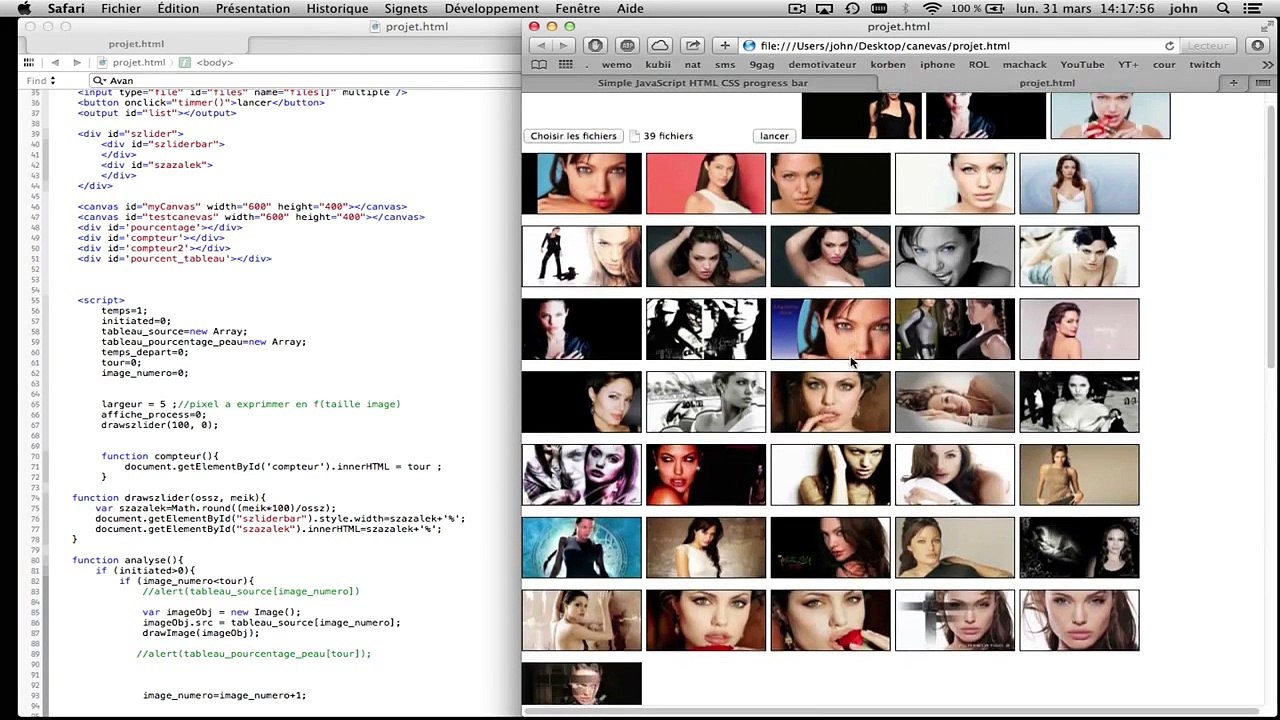Click the '39 fichiers' label
1280x720 pixels.
(668, 136)
